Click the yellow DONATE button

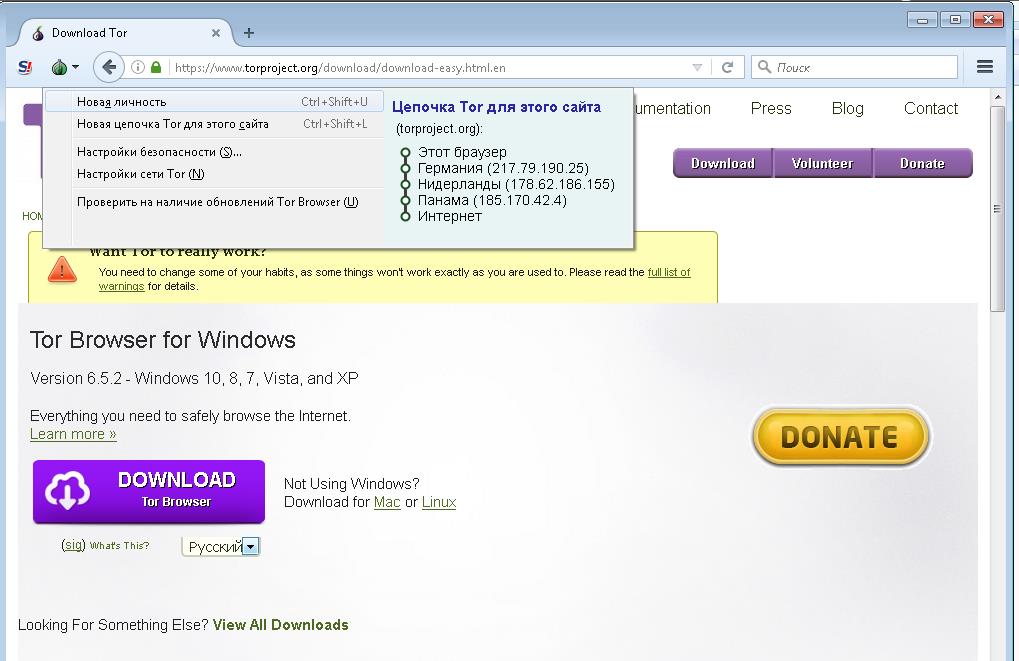[x=840, y=437]
